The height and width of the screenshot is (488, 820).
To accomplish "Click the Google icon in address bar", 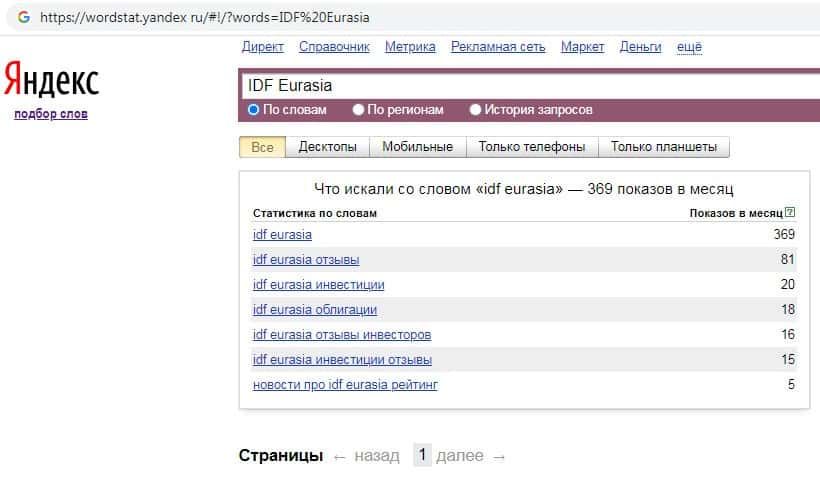I will pos(22,17).
